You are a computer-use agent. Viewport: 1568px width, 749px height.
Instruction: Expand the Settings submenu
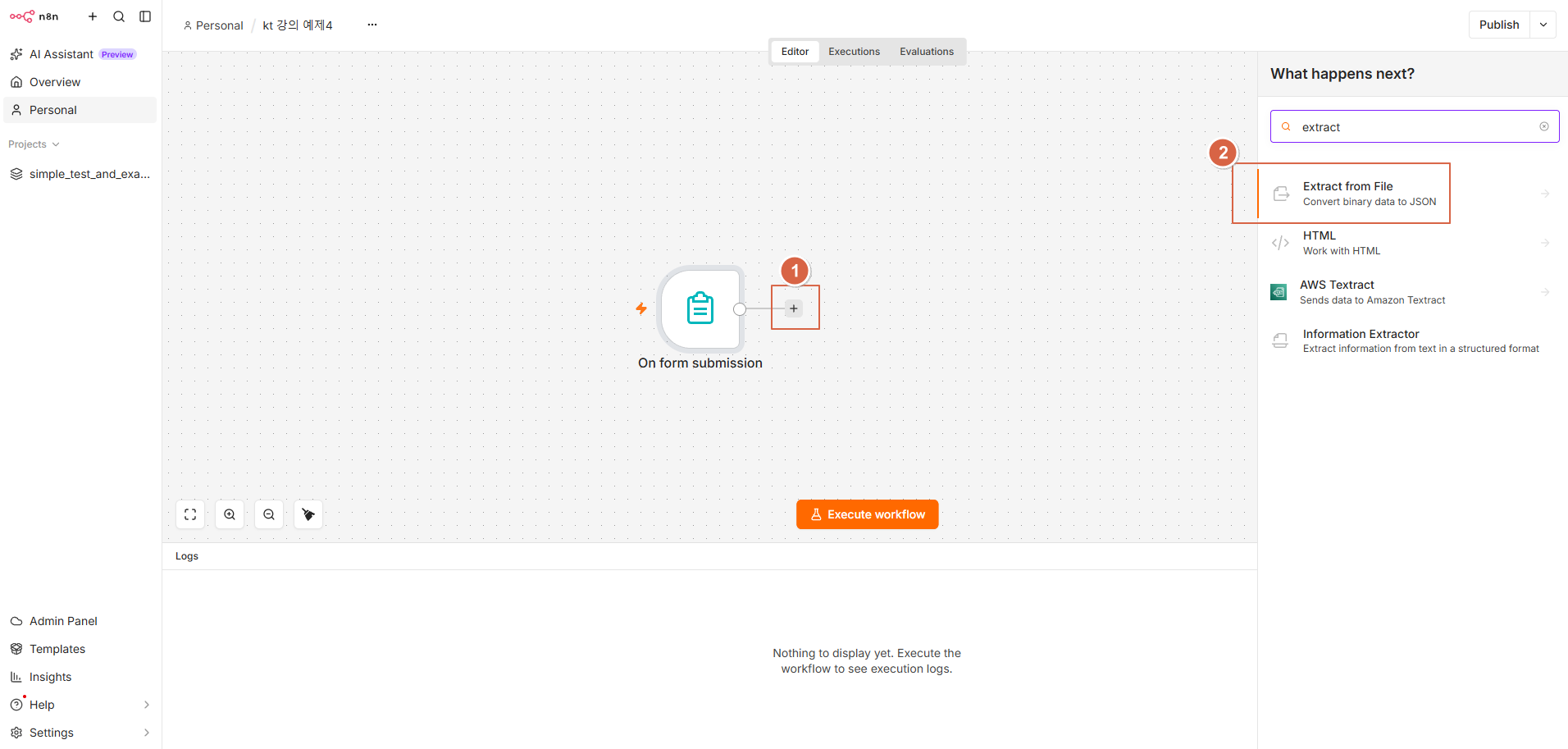point(147,733)
